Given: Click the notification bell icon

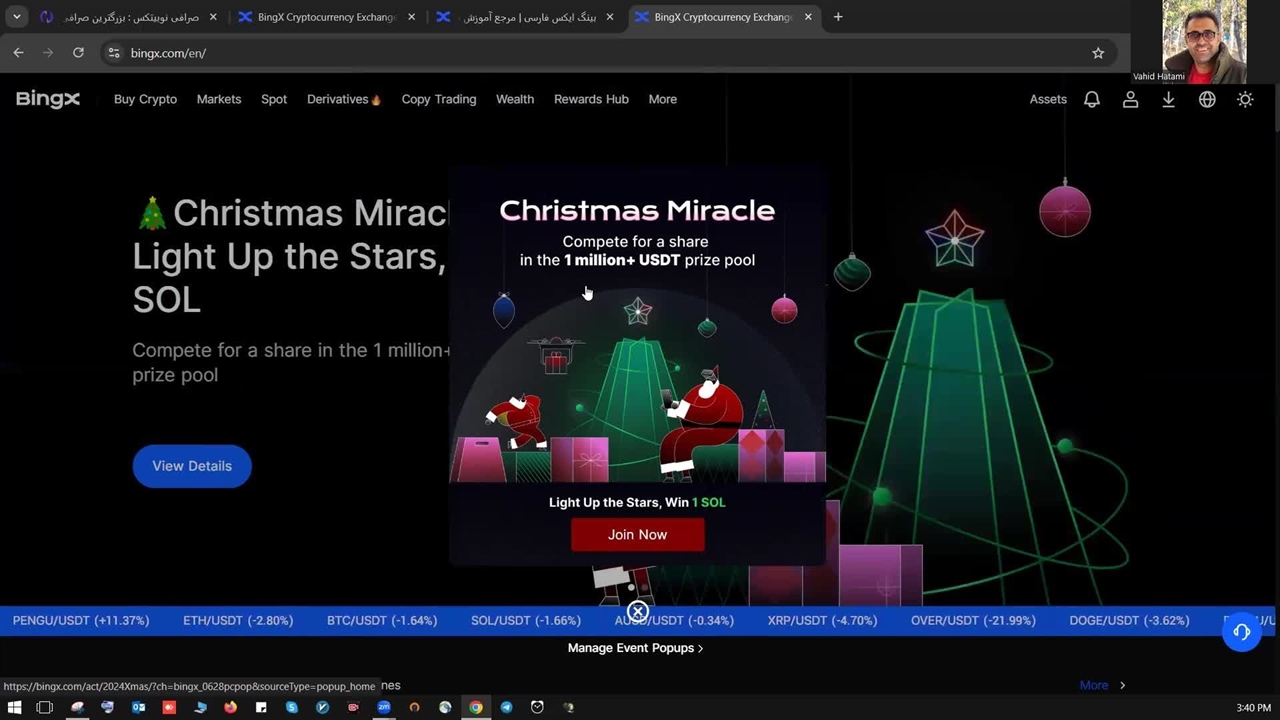Looking at the screenshot, I should click(x=1092, y=99).
